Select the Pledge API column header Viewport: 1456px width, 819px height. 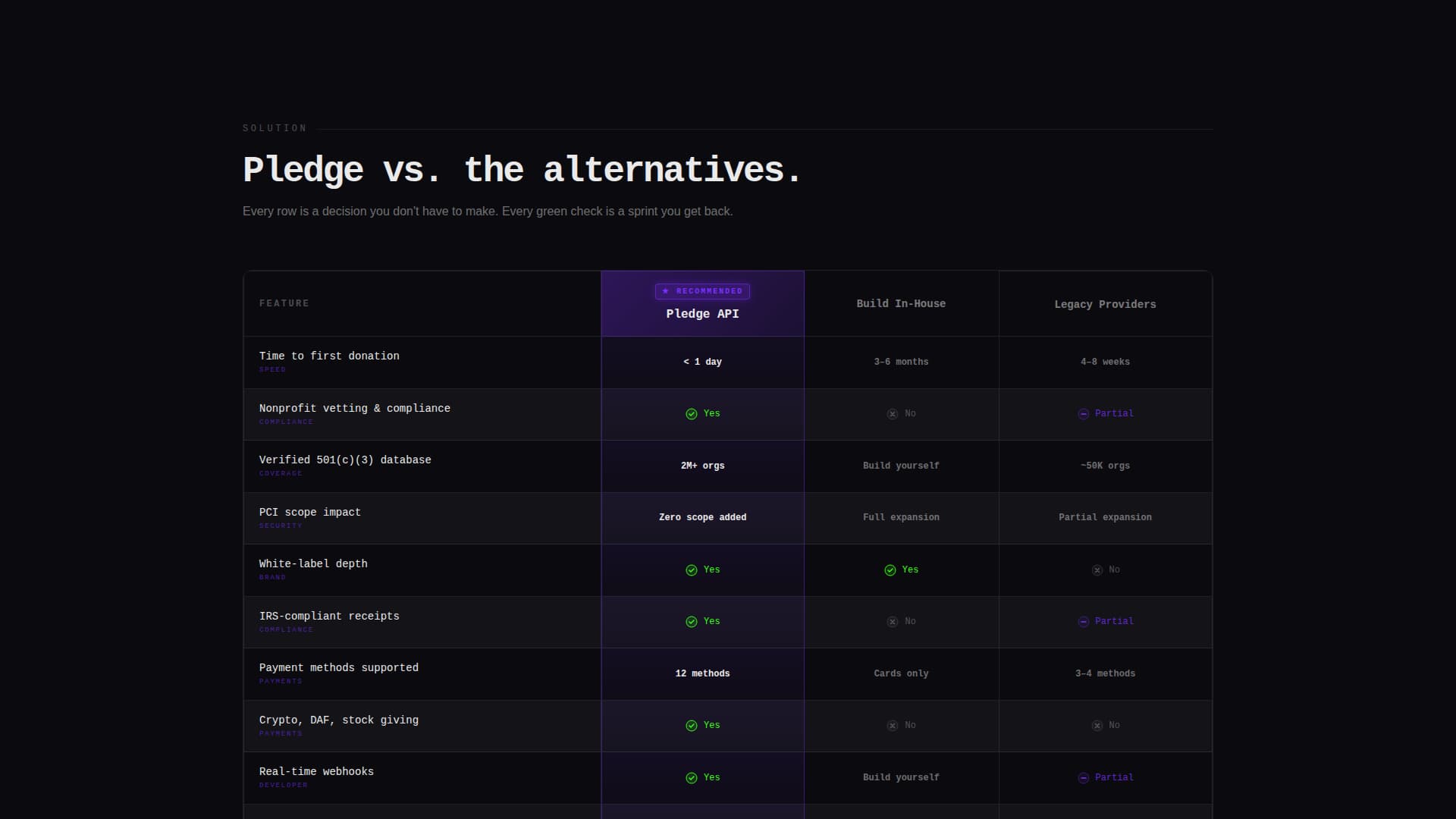tap(702, 314)
